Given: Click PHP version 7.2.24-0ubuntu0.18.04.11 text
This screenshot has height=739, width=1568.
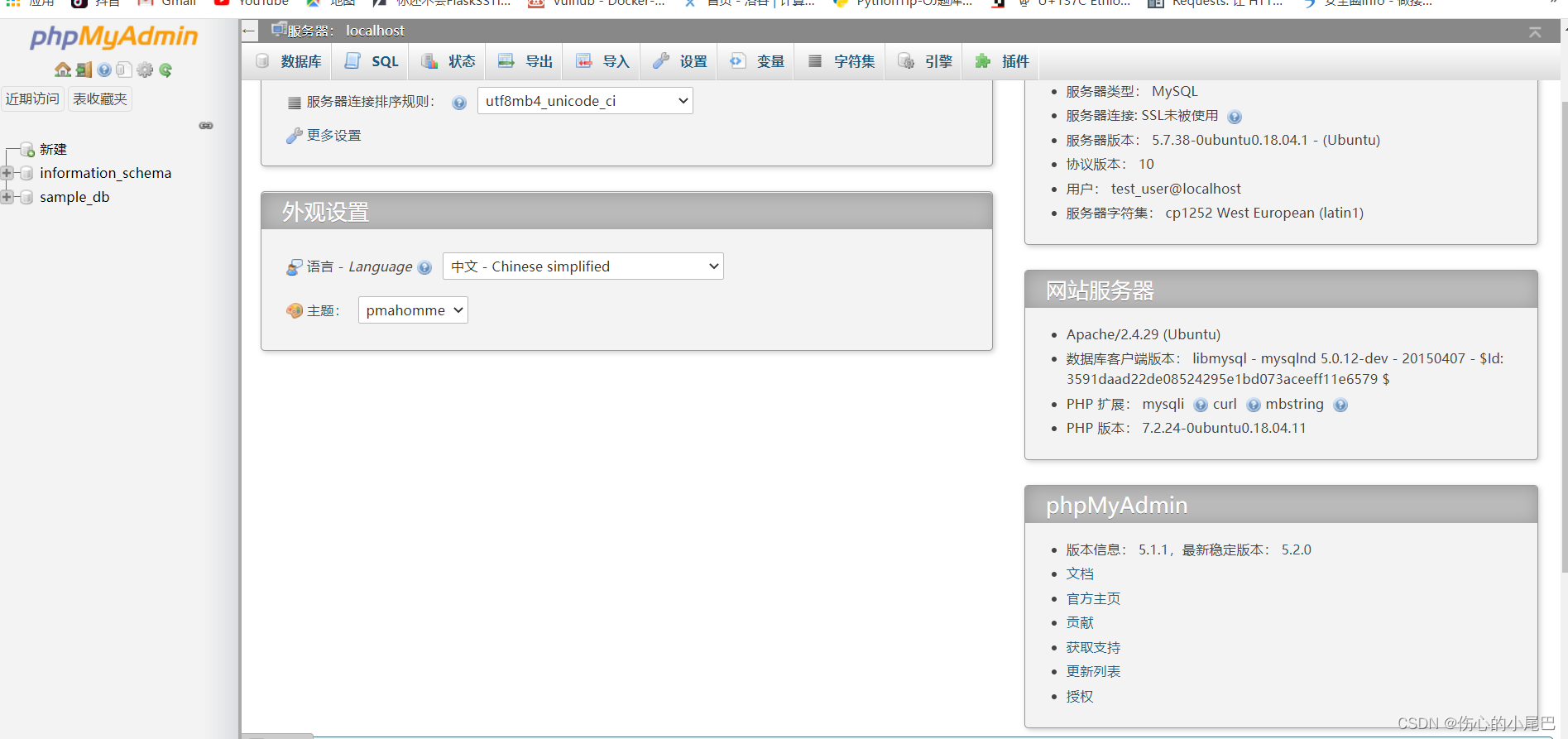Looking at the screenshot, I should pyautogui.click(x=1224, y=428).
